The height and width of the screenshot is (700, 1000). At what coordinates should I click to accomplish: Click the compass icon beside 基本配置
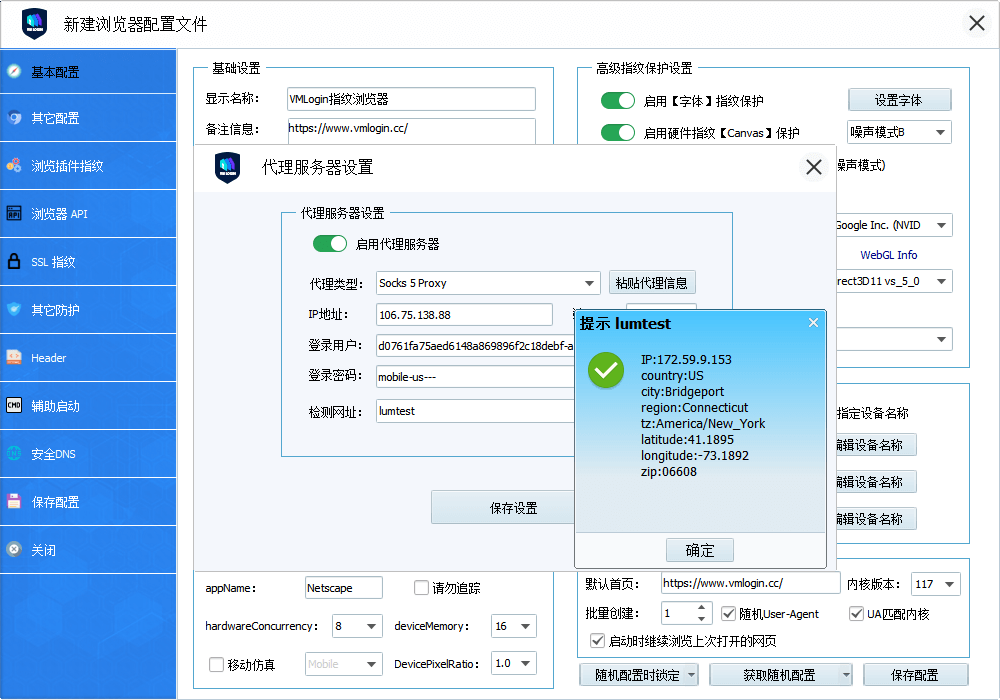tap(14, 71)
